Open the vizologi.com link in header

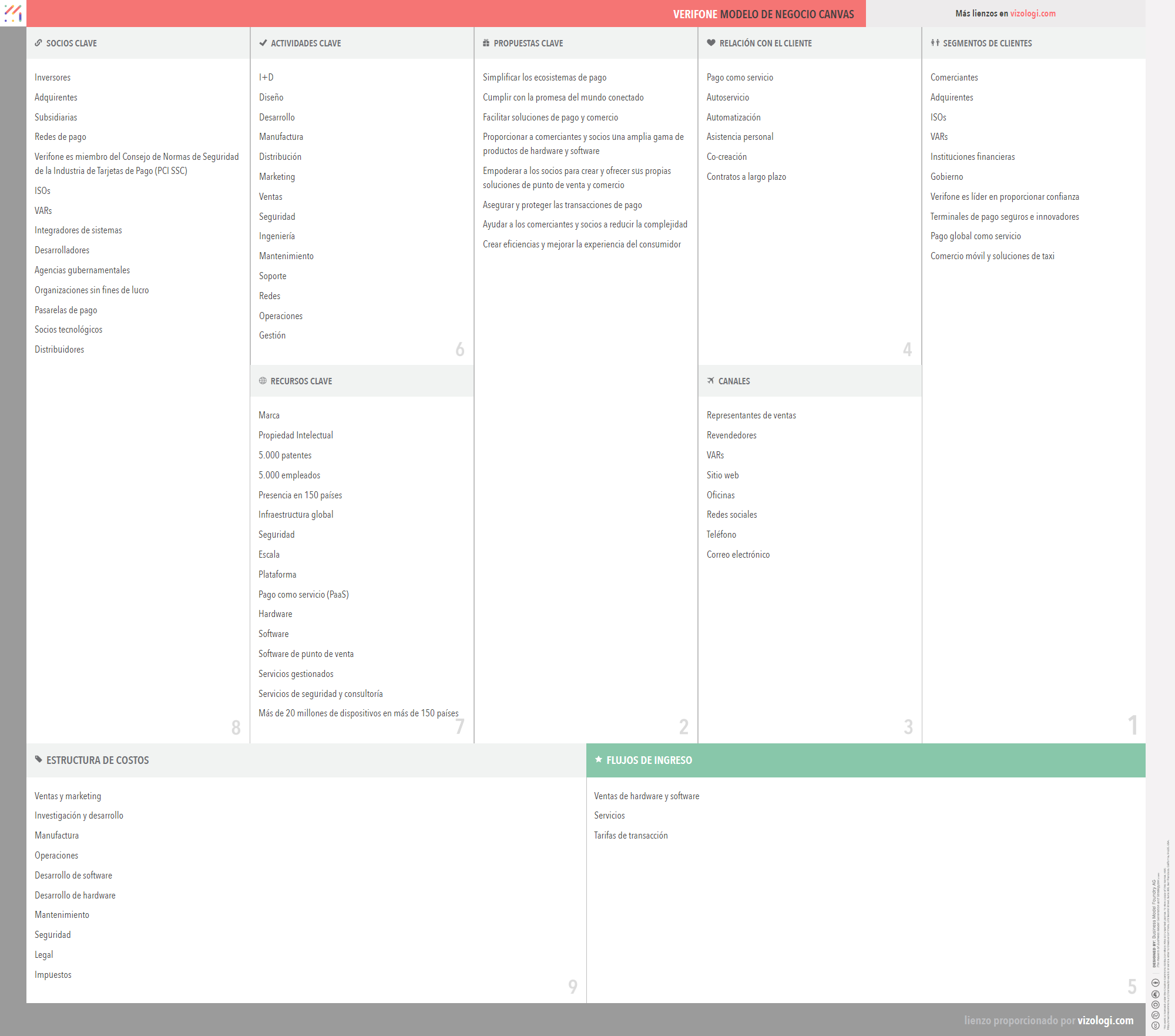click(x=1032, y=14)
